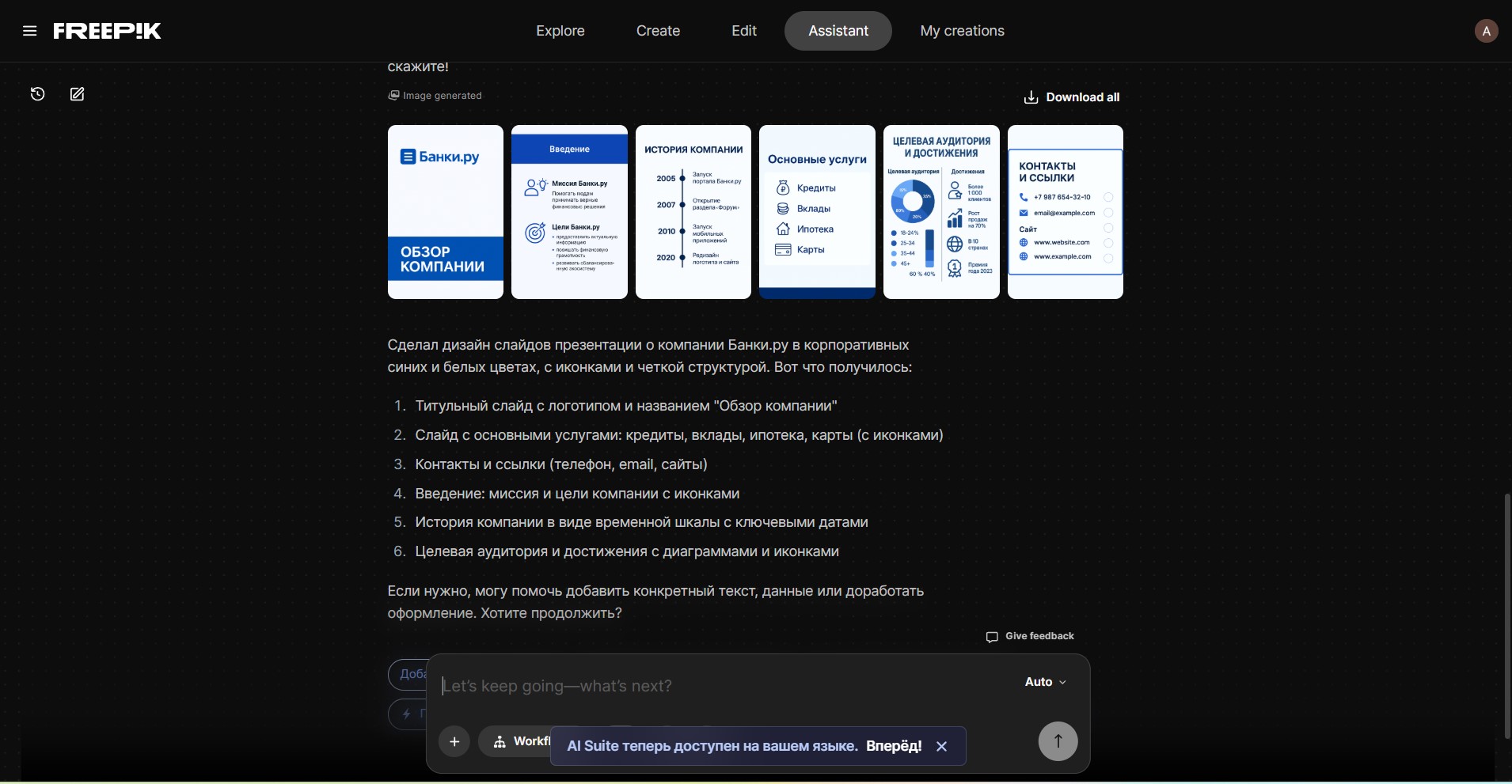Open the Edit tab
1512x784 pixels.
point(744,31)
